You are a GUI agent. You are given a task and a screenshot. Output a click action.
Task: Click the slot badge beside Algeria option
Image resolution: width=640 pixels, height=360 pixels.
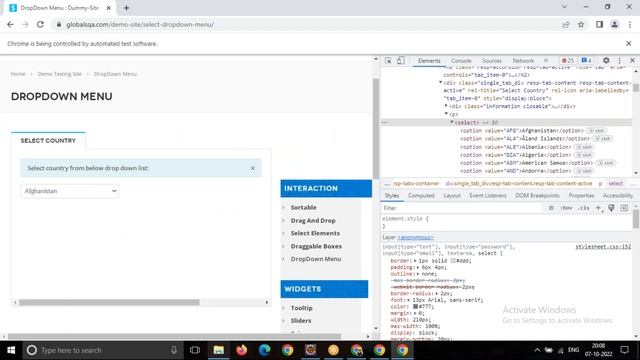click(x=584, y=155)
